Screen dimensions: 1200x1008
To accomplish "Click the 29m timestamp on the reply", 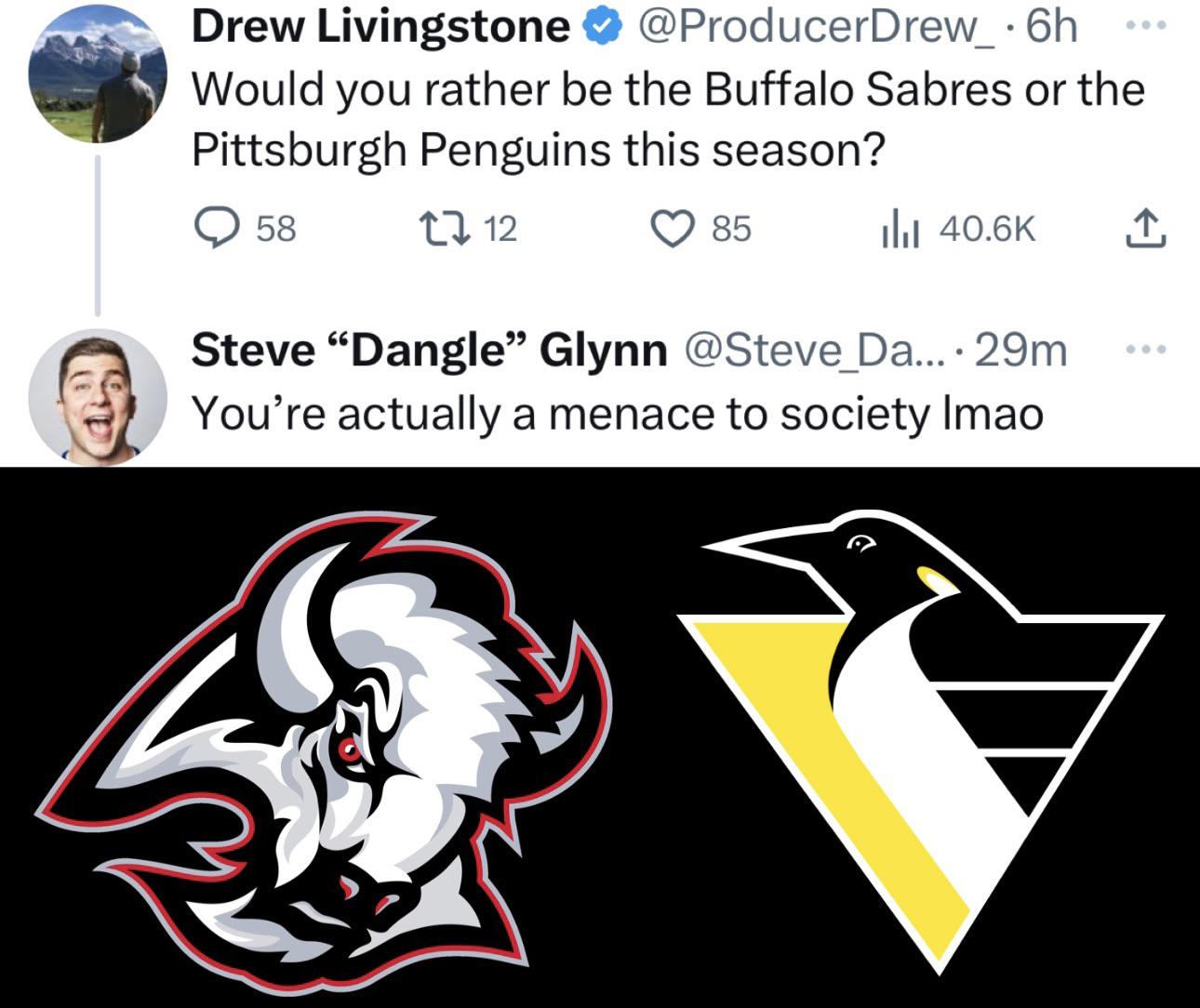I will [x=1020, y=351].
